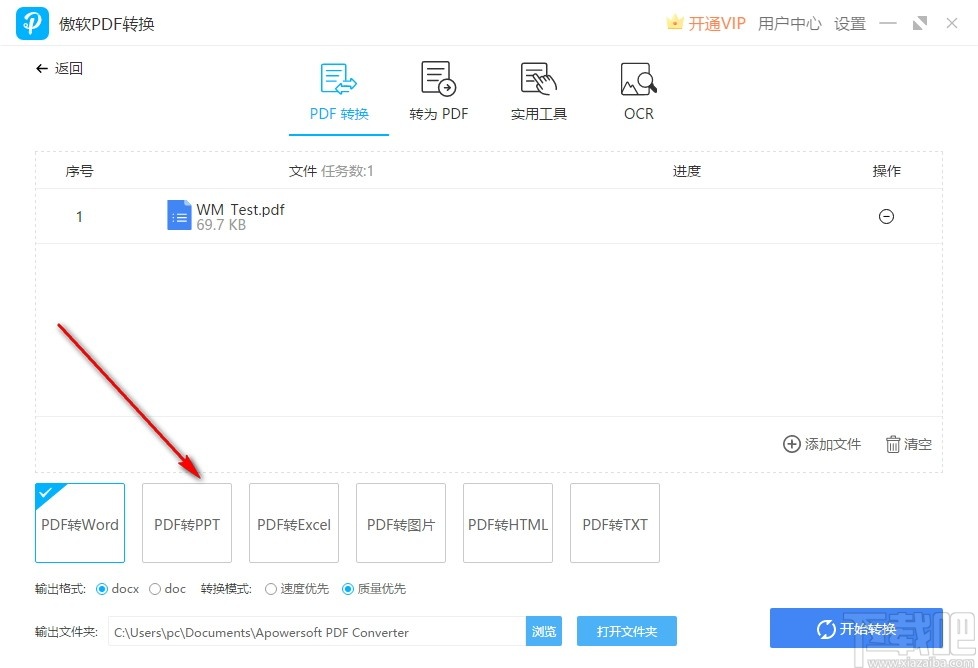The width and height of the screenshot is (978, 668).
Task: Open 用户中心 user center
Action: point(789,23)
